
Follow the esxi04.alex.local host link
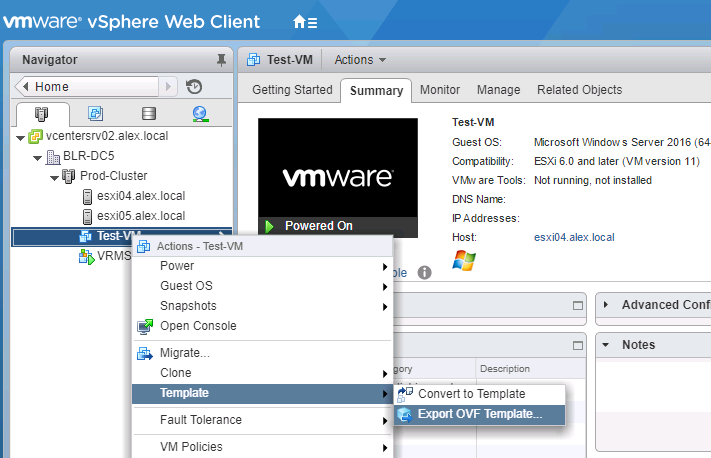click(x=574, y=237)
